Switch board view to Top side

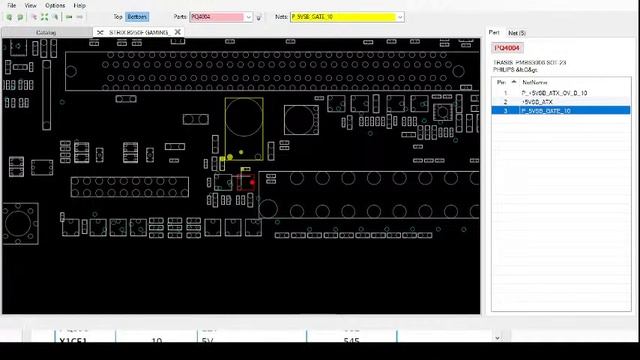(x=118, y=17)
